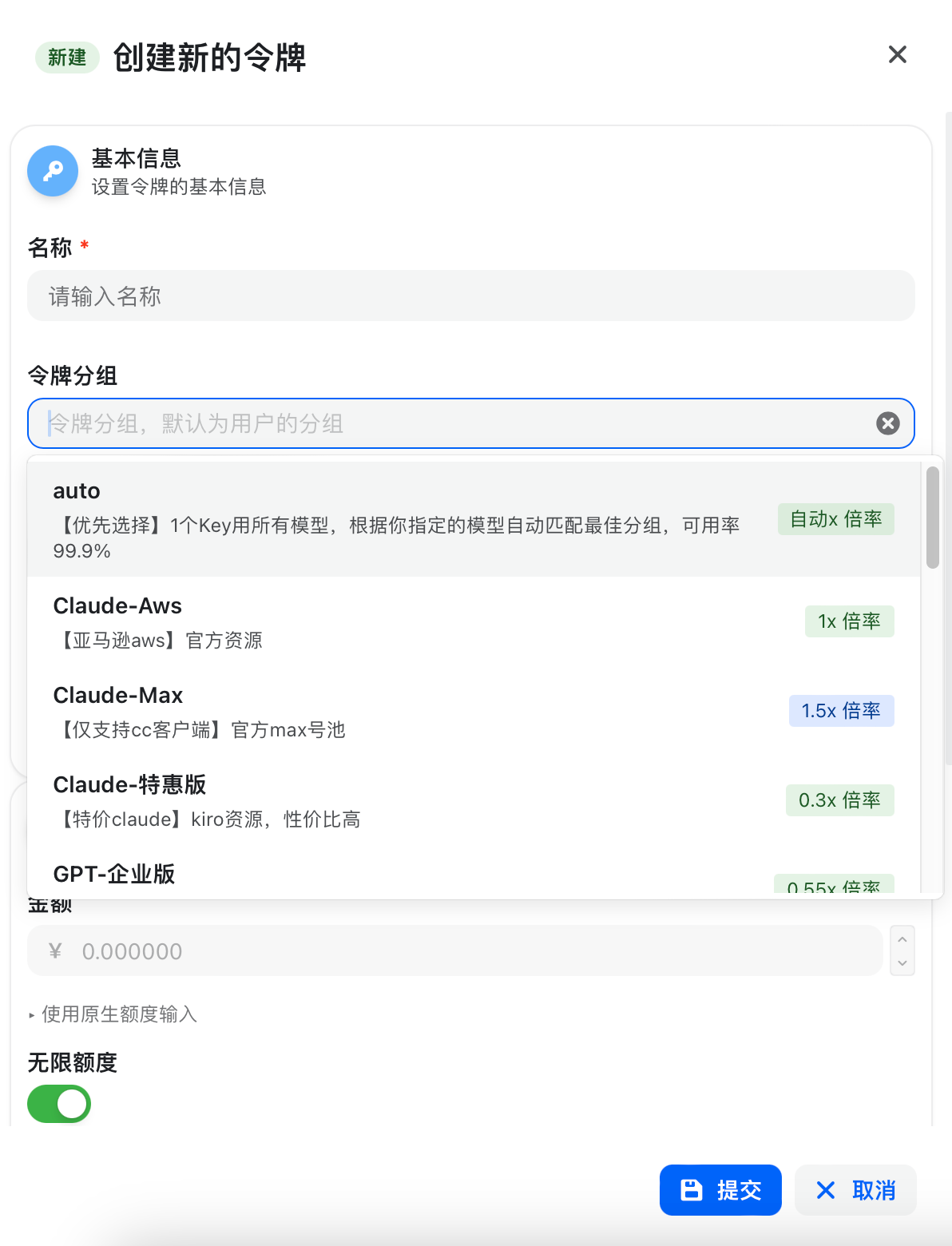
Task: Close the 创建新的令牌 dialog with the X
Action: coord(898,54)
